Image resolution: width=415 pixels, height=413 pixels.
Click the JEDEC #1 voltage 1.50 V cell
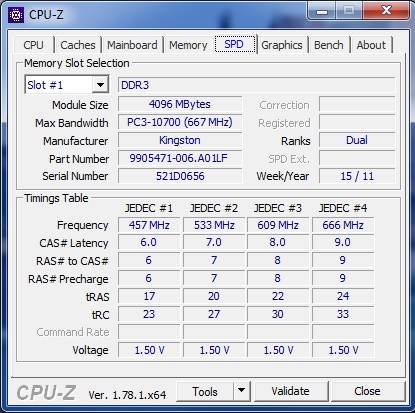pyautogui.click(x=149, y=350)
